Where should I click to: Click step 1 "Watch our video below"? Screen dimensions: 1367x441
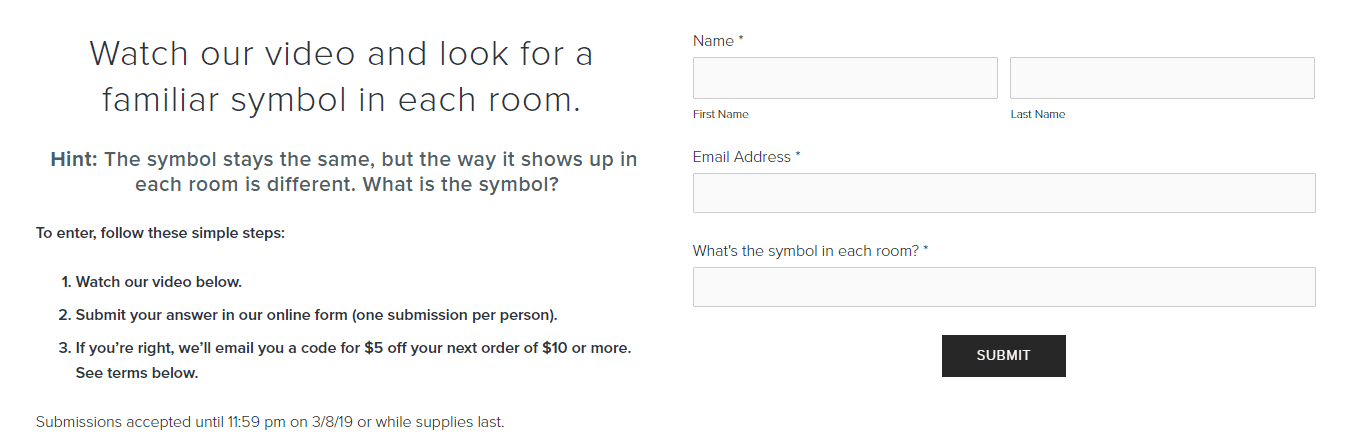coord(159,282)
